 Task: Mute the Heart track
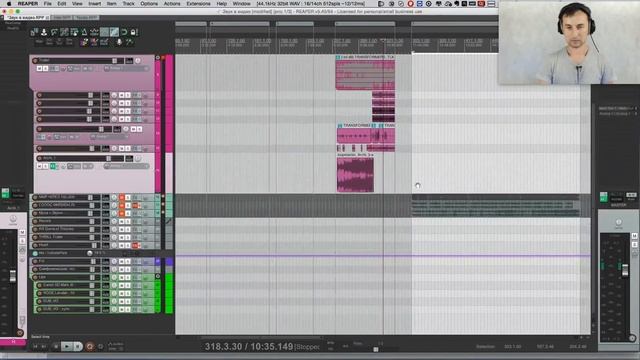(122, 245)
